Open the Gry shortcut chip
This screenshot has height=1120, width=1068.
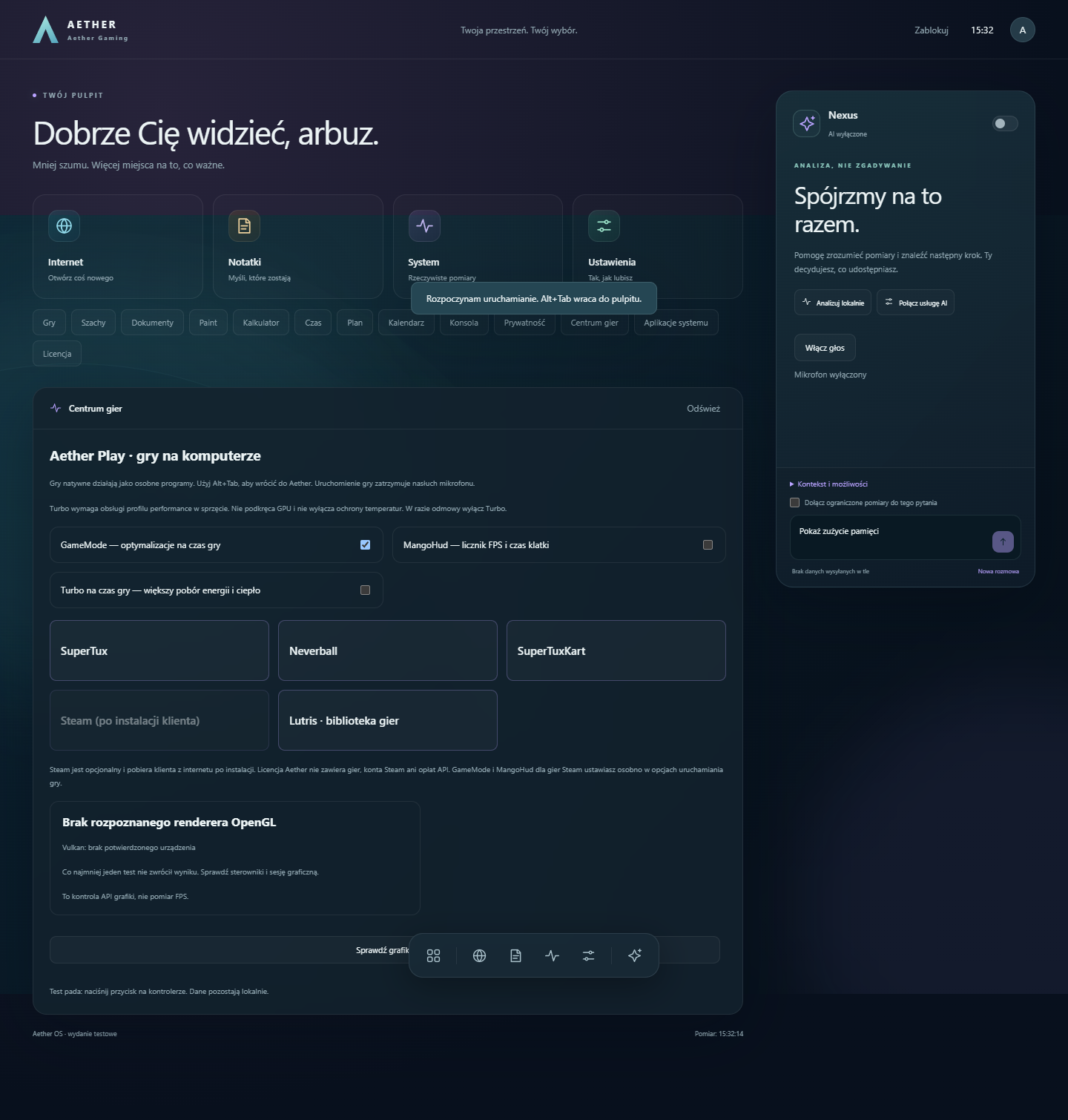49,323
